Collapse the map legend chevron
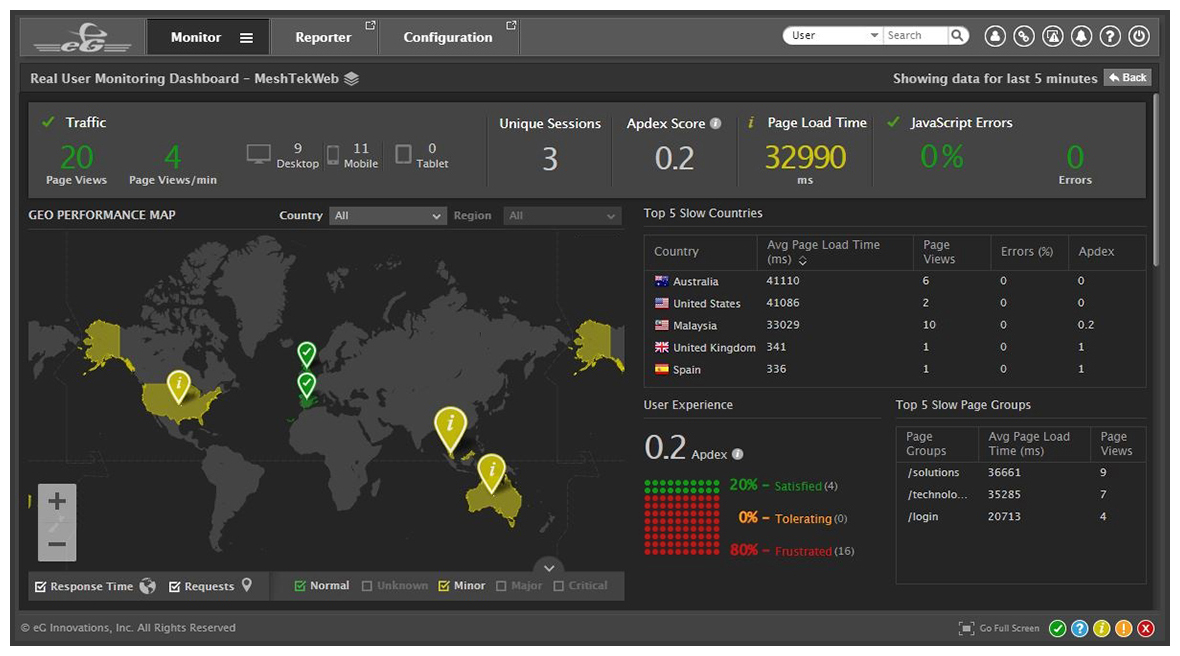Viewport: 1180px width, 656px height. [549, 567]
